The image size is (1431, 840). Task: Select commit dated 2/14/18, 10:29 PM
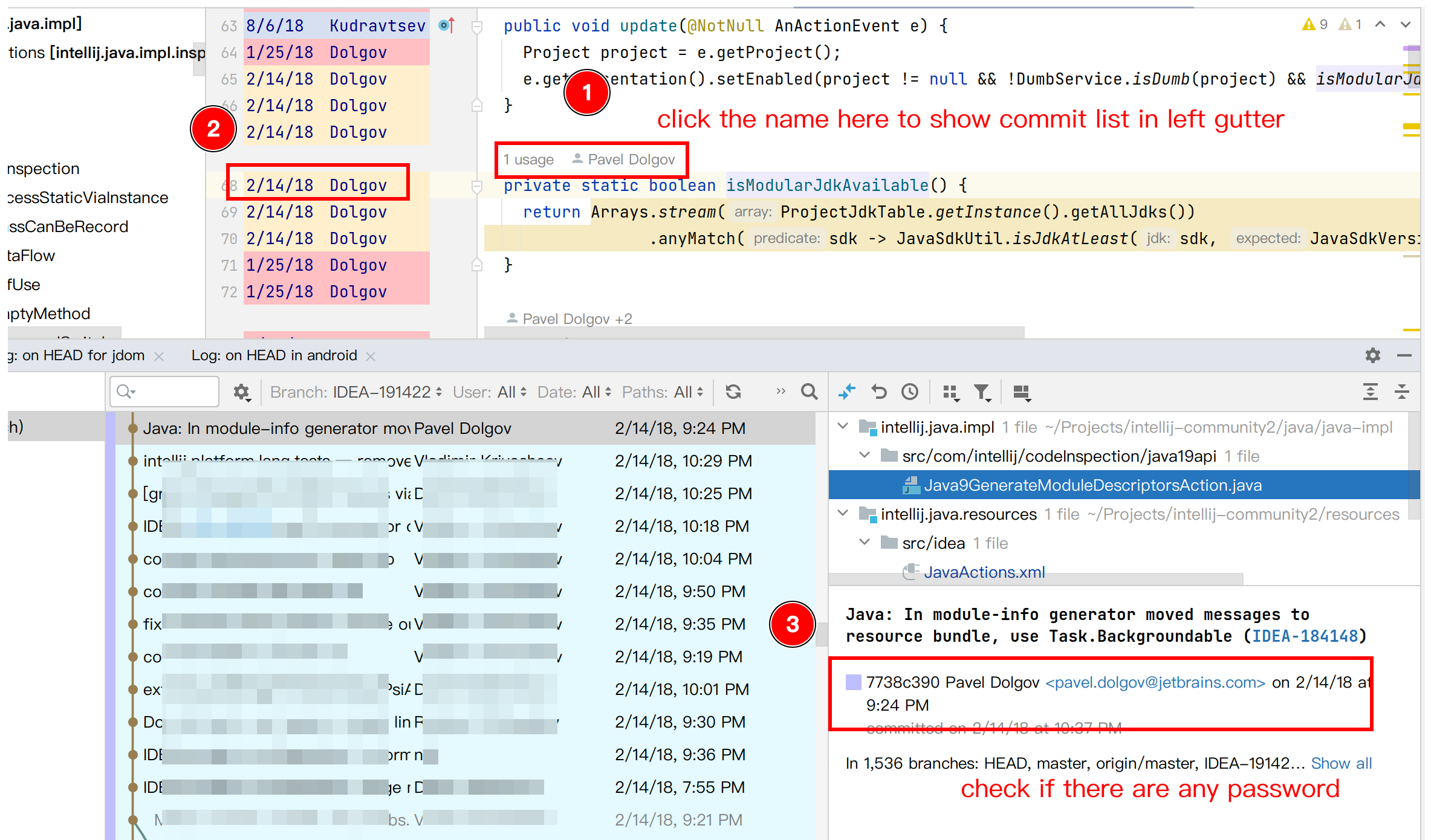pyautogui.click(x=466, y=461)
